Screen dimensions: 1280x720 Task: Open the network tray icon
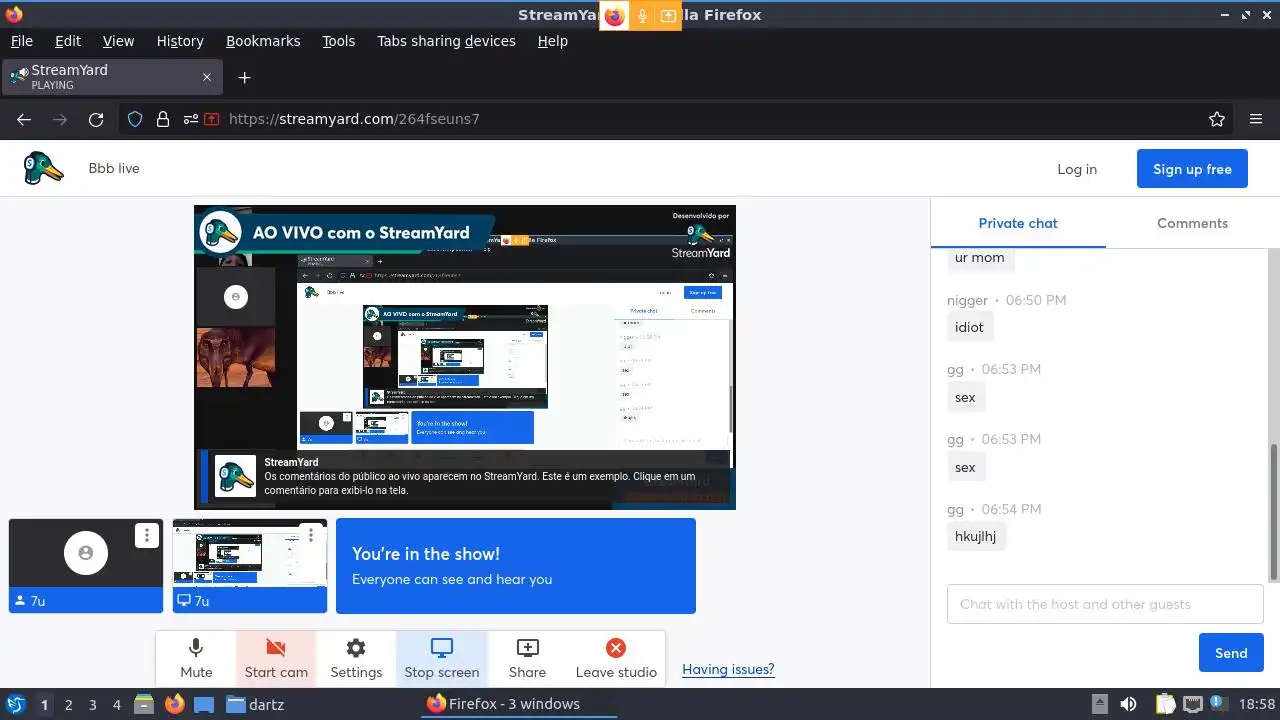(1192, 704)
